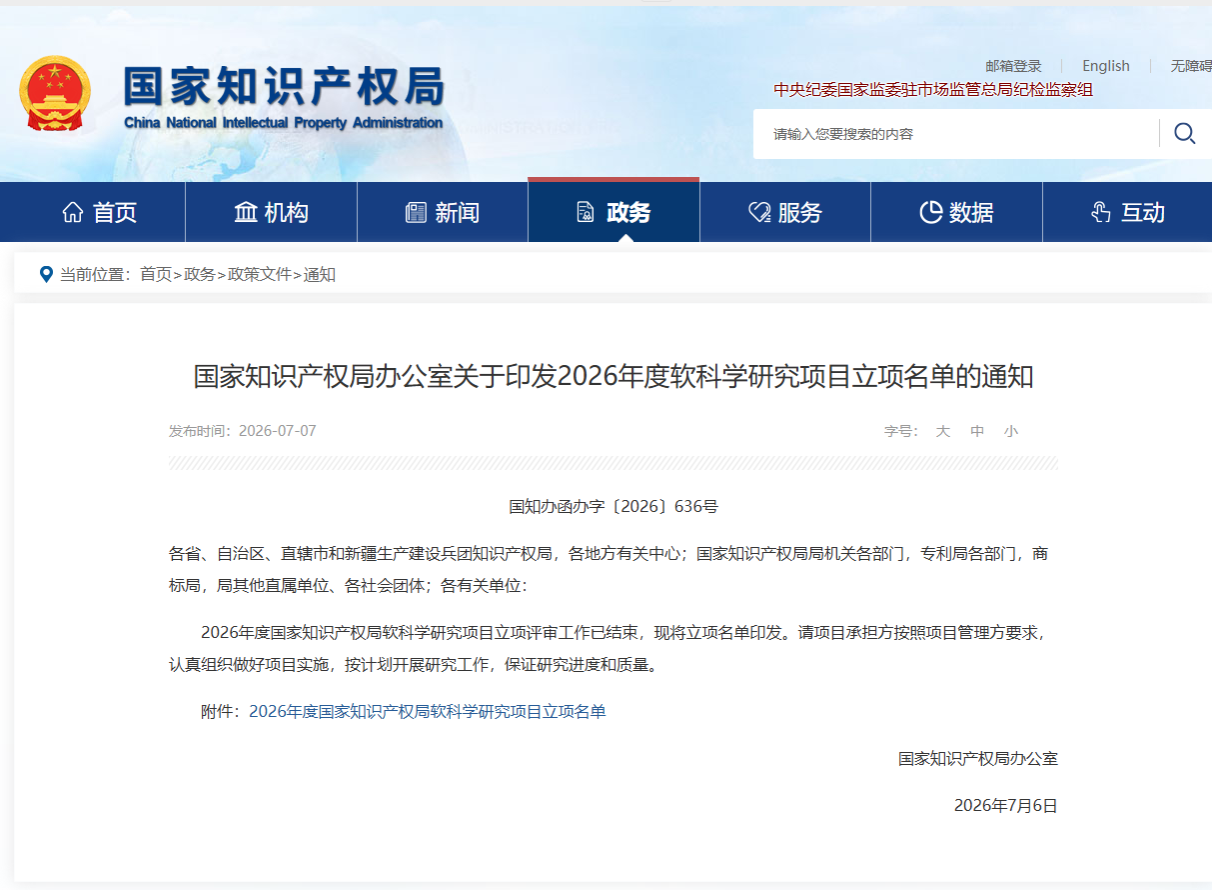Click the pie chart icon beside 数据

[x=931, y=212]
